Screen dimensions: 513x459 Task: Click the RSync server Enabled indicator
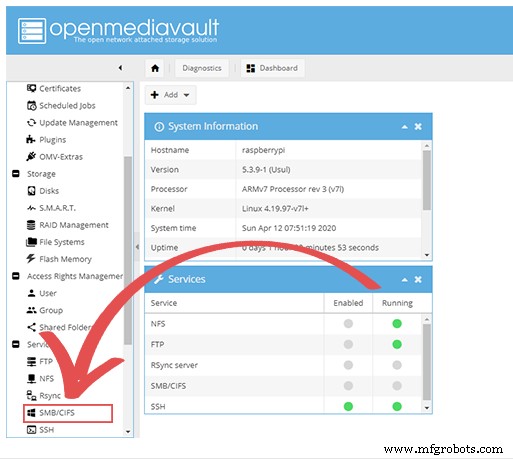point(348,365)
